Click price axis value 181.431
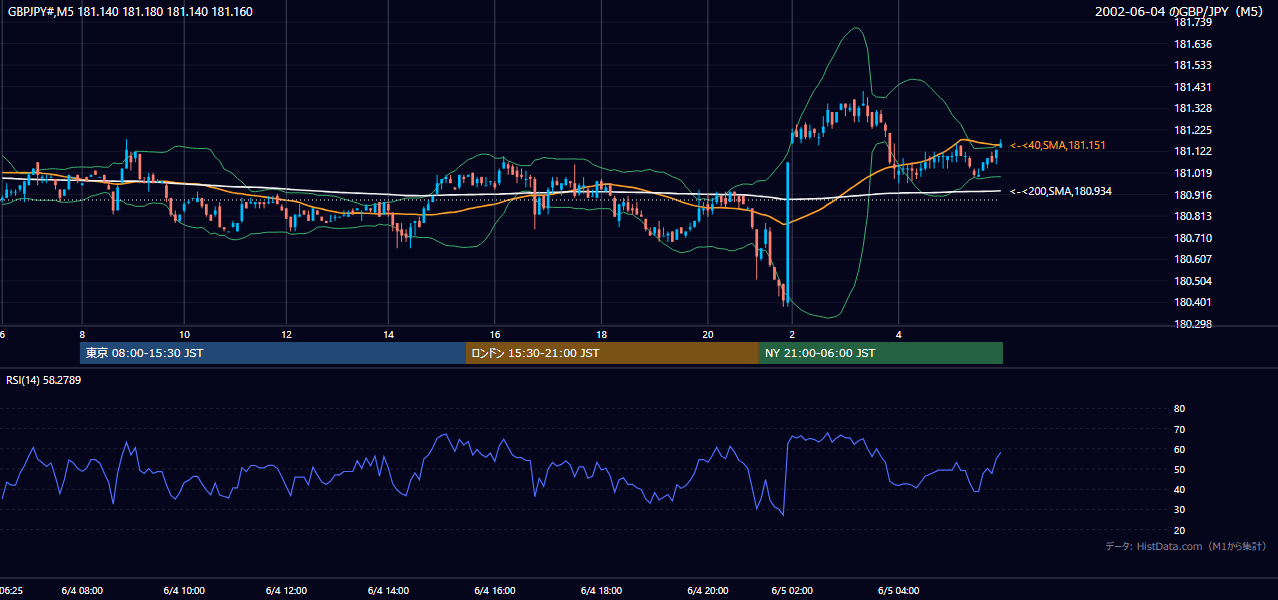 click(x=1192, y=87)
